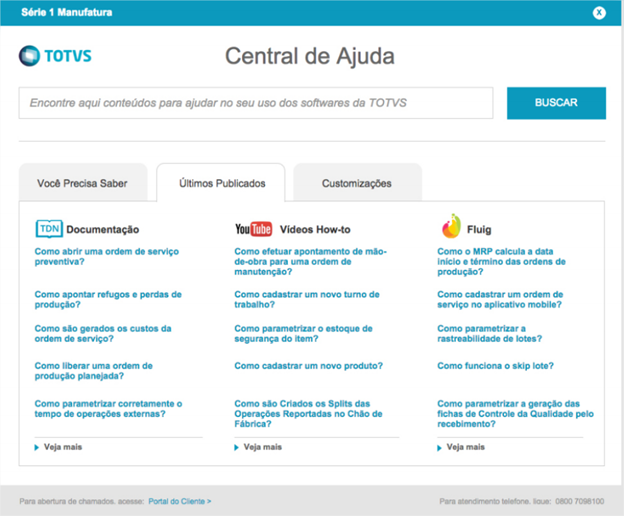Click the YouTube logo icon

point(254,229)
